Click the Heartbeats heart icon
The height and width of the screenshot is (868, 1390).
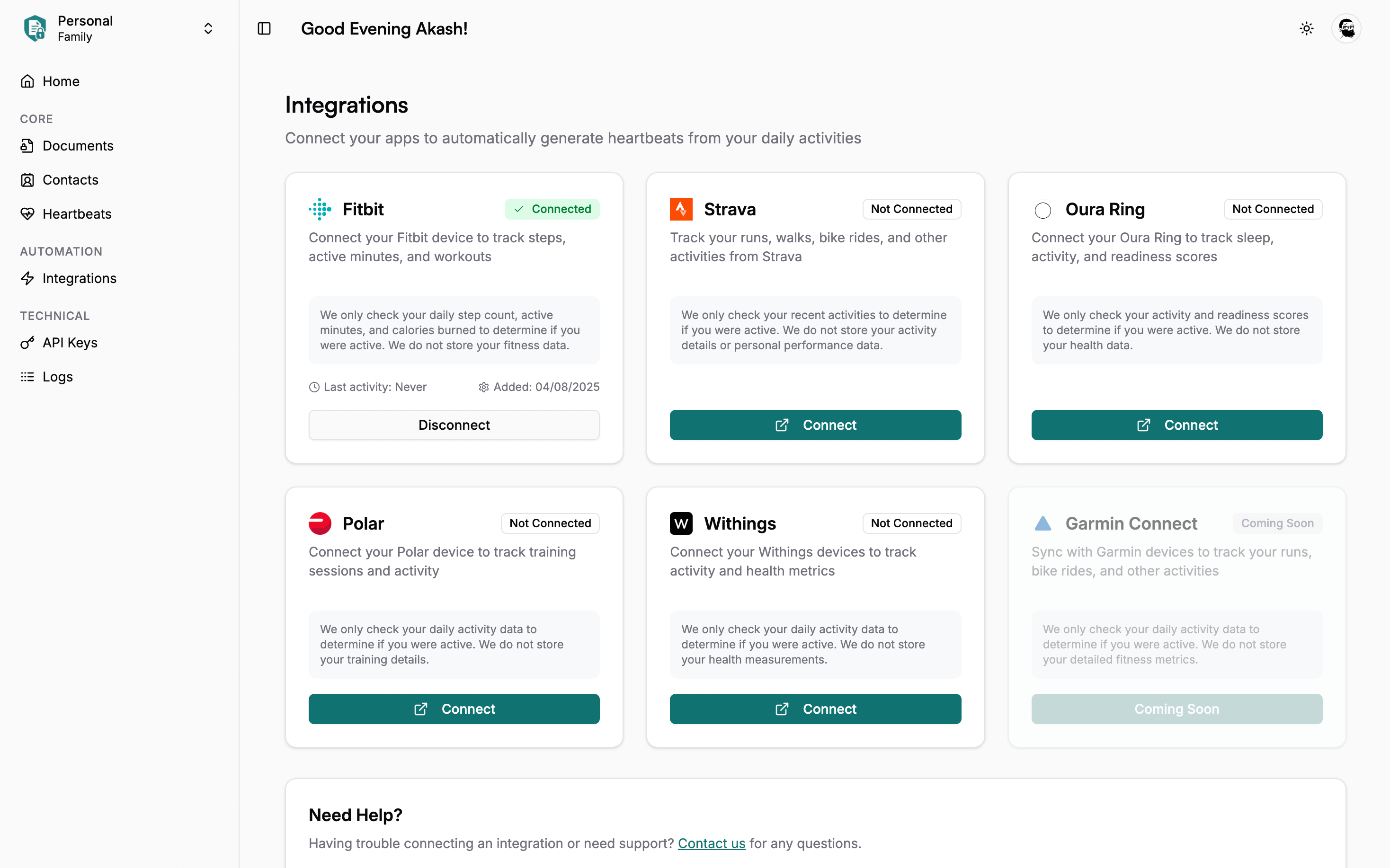click(27, 214)
